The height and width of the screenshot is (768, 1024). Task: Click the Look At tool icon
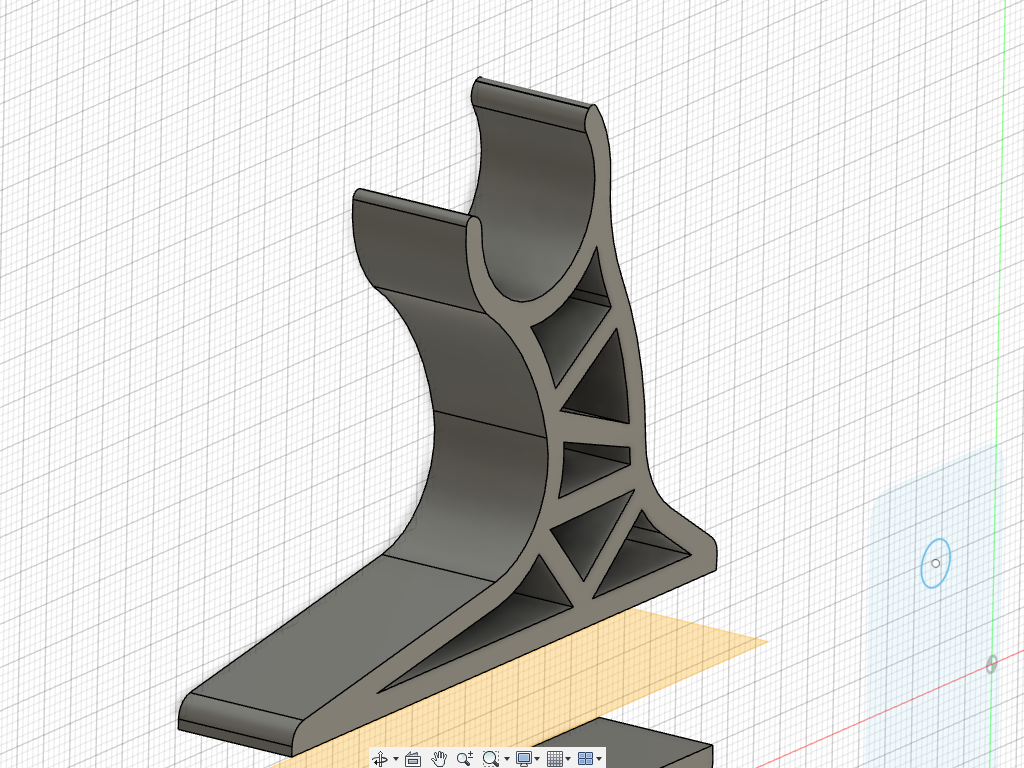pos(413,758)
